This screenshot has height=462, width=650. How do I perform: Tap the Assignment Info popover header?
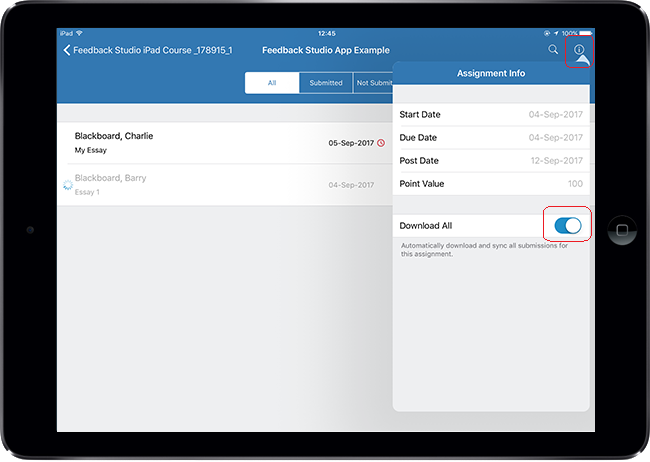(491, 74)
